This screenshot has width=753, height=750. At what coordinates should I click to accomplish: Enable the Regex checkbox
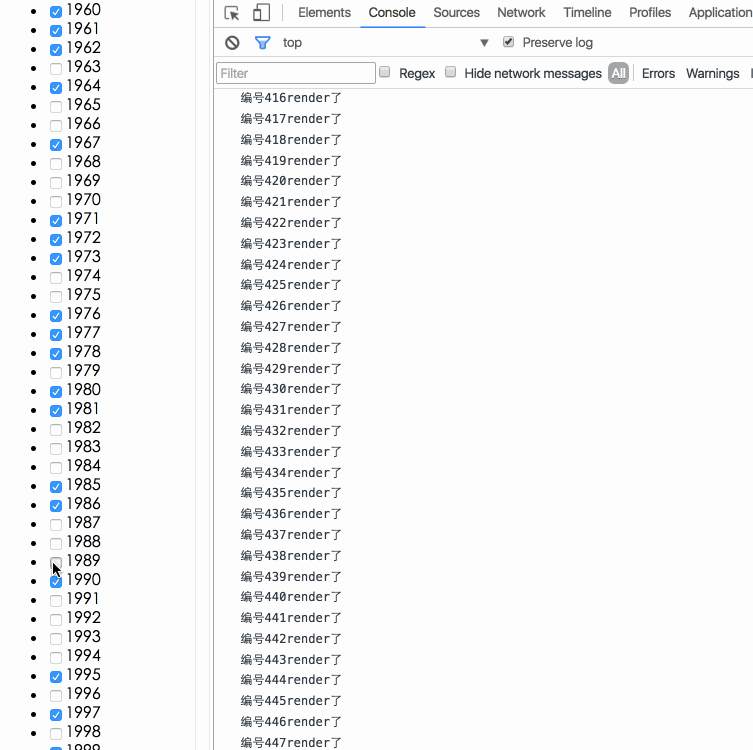pyautogui.click(x=384, y=72)
